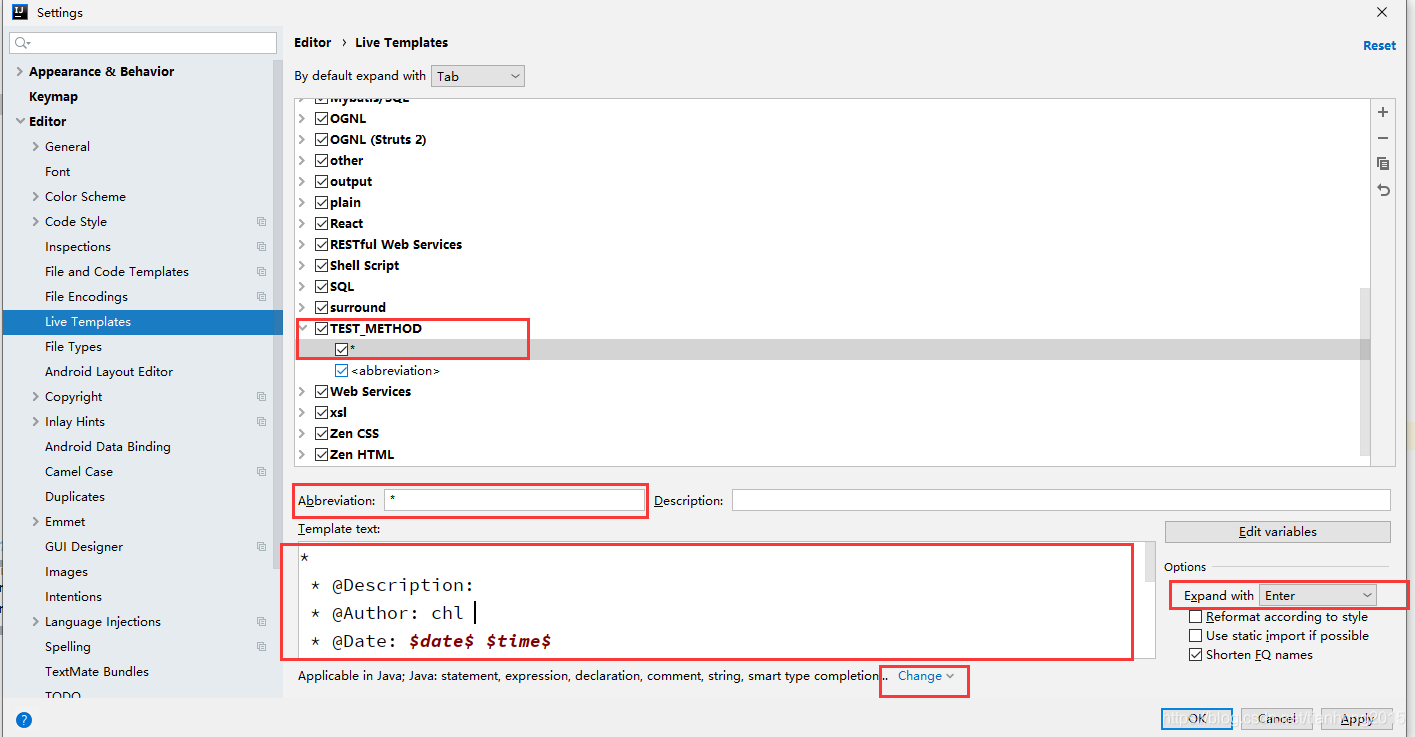Screen dimensions: 1415x737
Task: Select the RESTful Web Services group row
Action: point(832,244)
